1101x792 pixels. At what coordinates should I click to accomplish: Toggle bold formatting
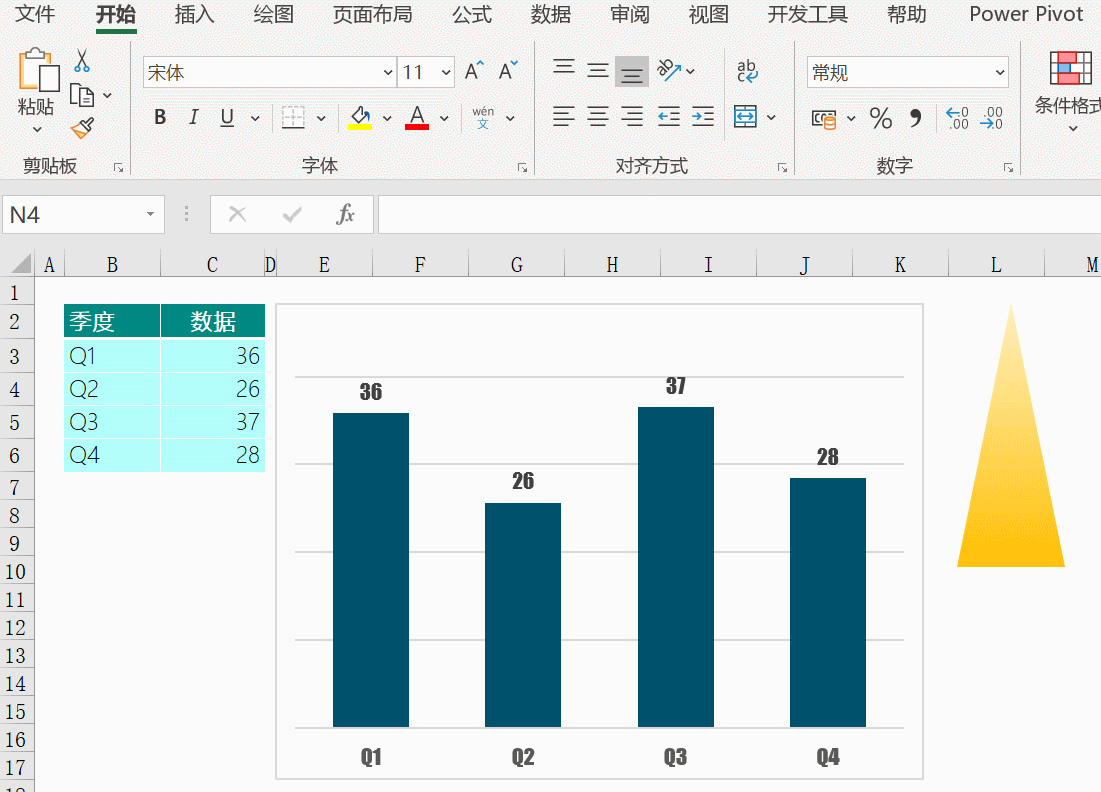[x=160, y=117]
